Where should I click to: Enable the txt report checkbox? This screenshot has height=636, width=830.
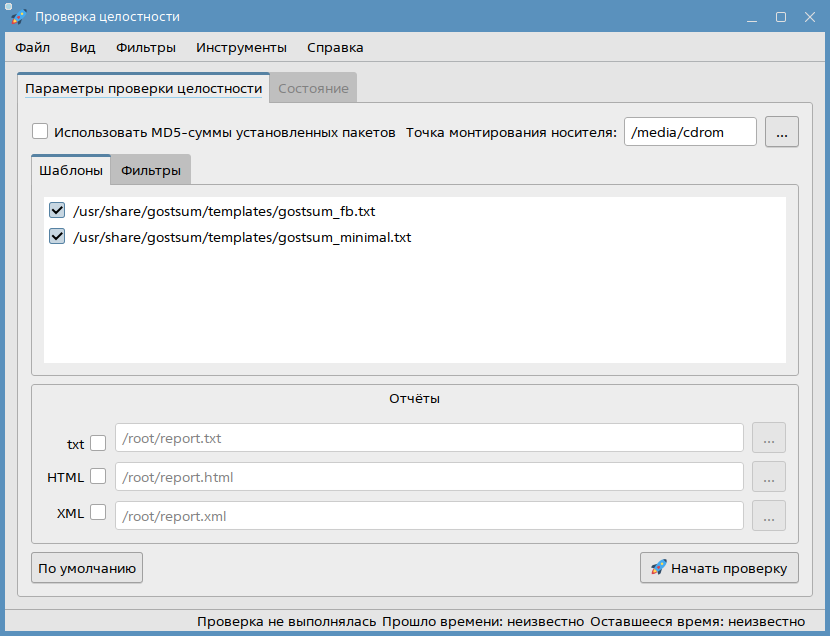[x=98, y=443]
